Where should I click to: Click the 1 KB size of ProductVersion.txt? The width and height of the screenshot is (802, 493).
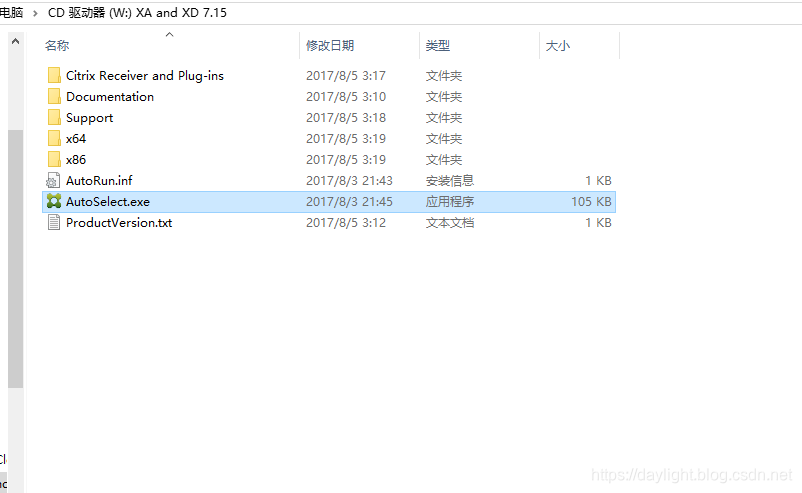(x=598, y=222)
